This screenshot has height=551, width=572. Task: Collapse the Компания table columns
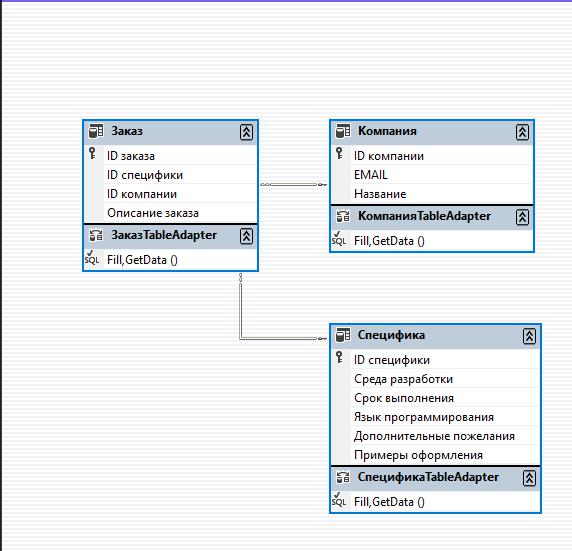pyautogui.click(x=522, y=132)
